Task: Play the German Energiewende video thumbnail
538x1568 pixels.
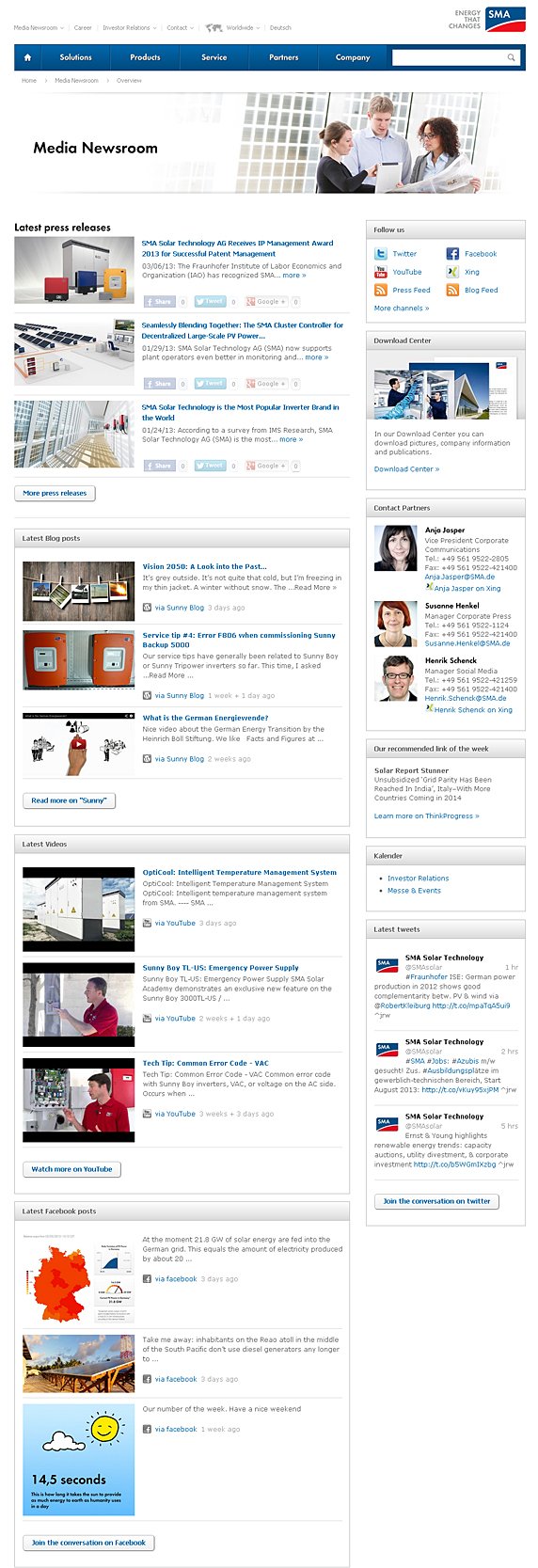Action: coord(78,744)
